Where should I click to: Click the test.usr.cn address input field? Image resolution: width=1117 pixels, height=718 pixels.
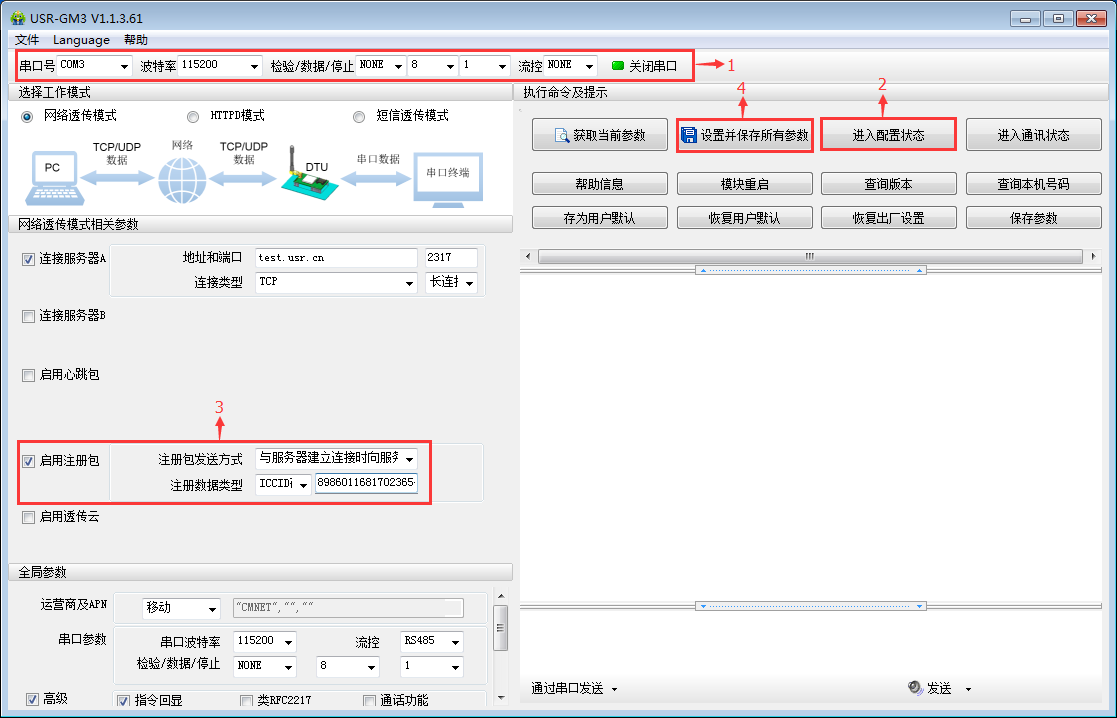(x=335, y=257)
